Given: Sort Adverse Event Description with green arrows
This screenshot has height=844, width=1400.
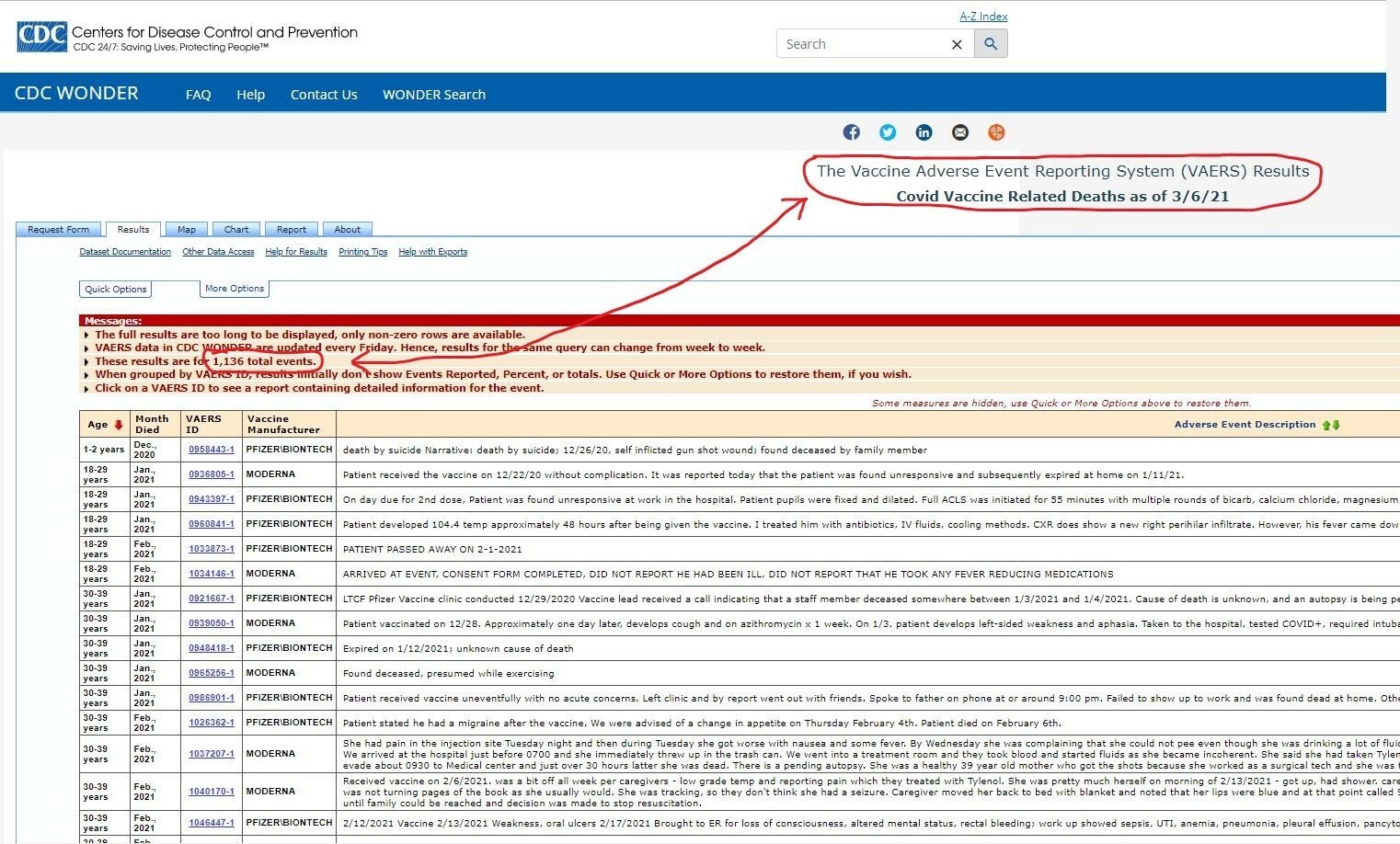Looking at the screenshot, I should [x=1331, y=425].
